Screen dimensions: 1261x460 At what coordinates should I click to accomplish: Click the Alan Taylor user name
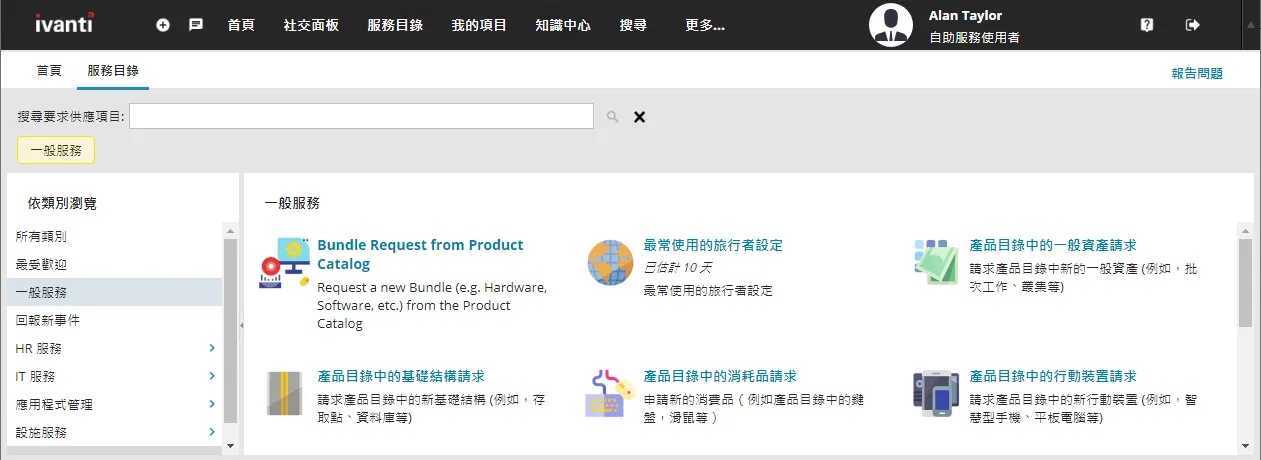click(x=965, y=15)
